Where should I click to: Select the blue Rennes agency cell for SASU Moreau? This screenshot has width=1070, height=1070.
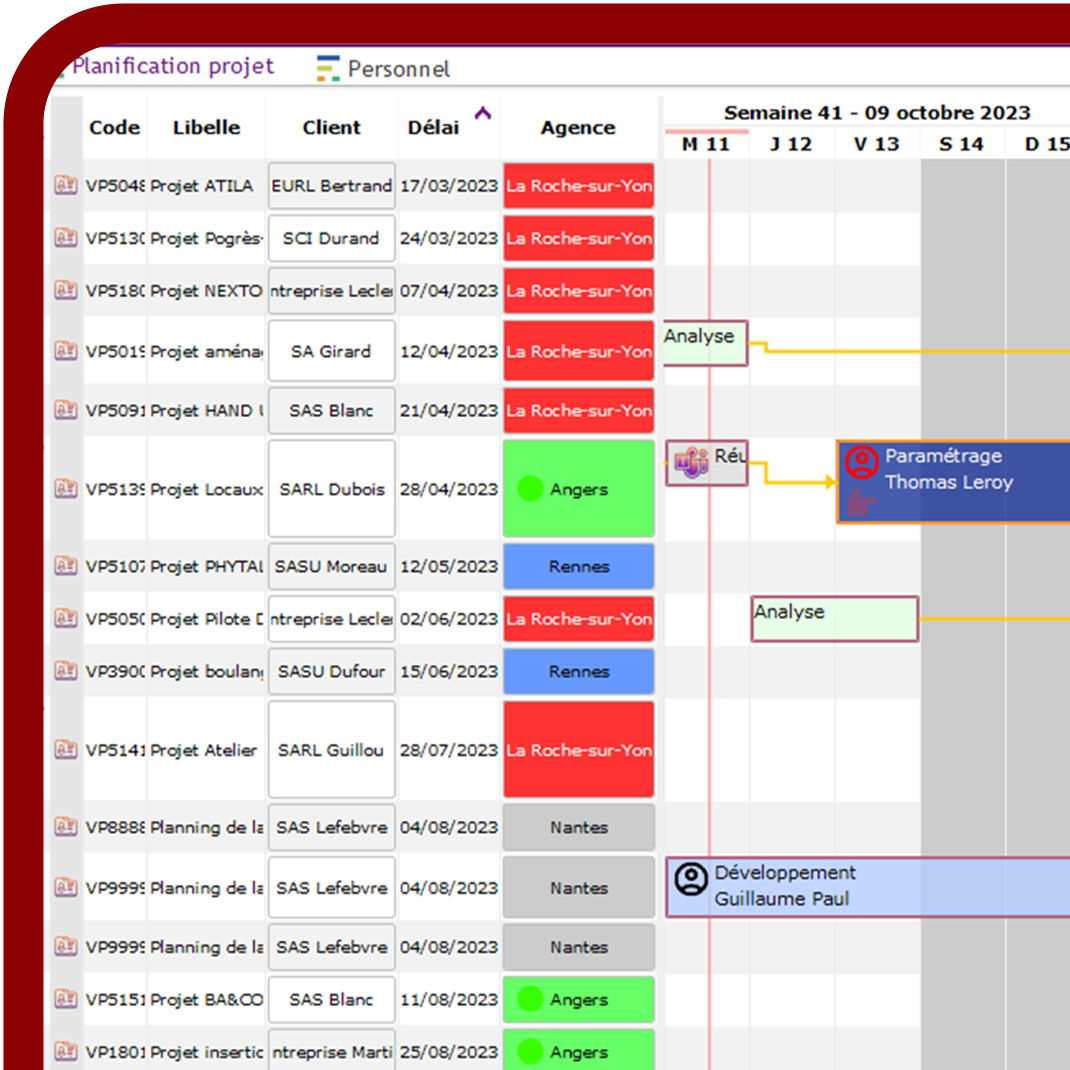[x=578, y=567]
